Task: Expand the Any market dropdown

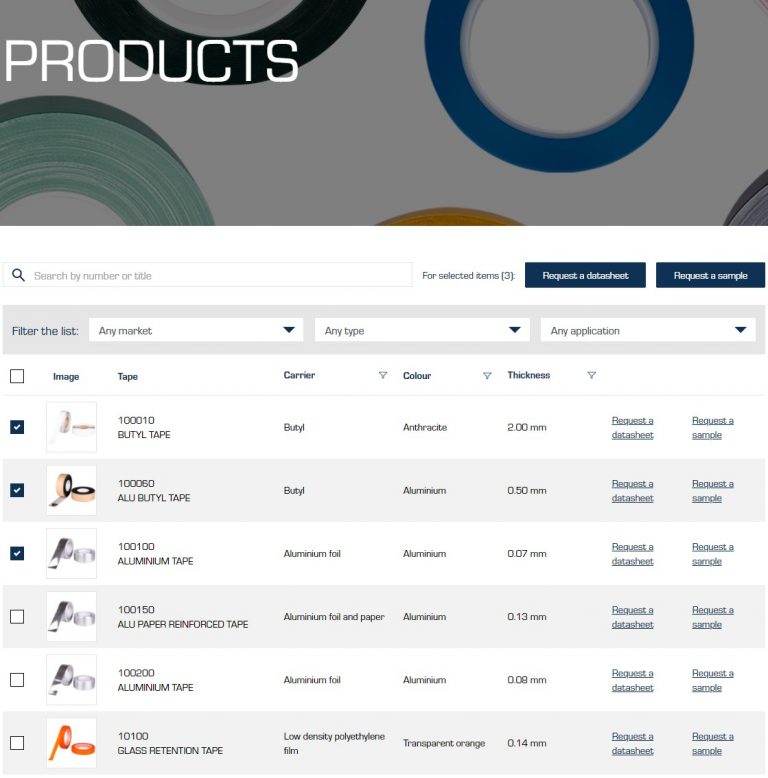Action: (x=196, y=330)
